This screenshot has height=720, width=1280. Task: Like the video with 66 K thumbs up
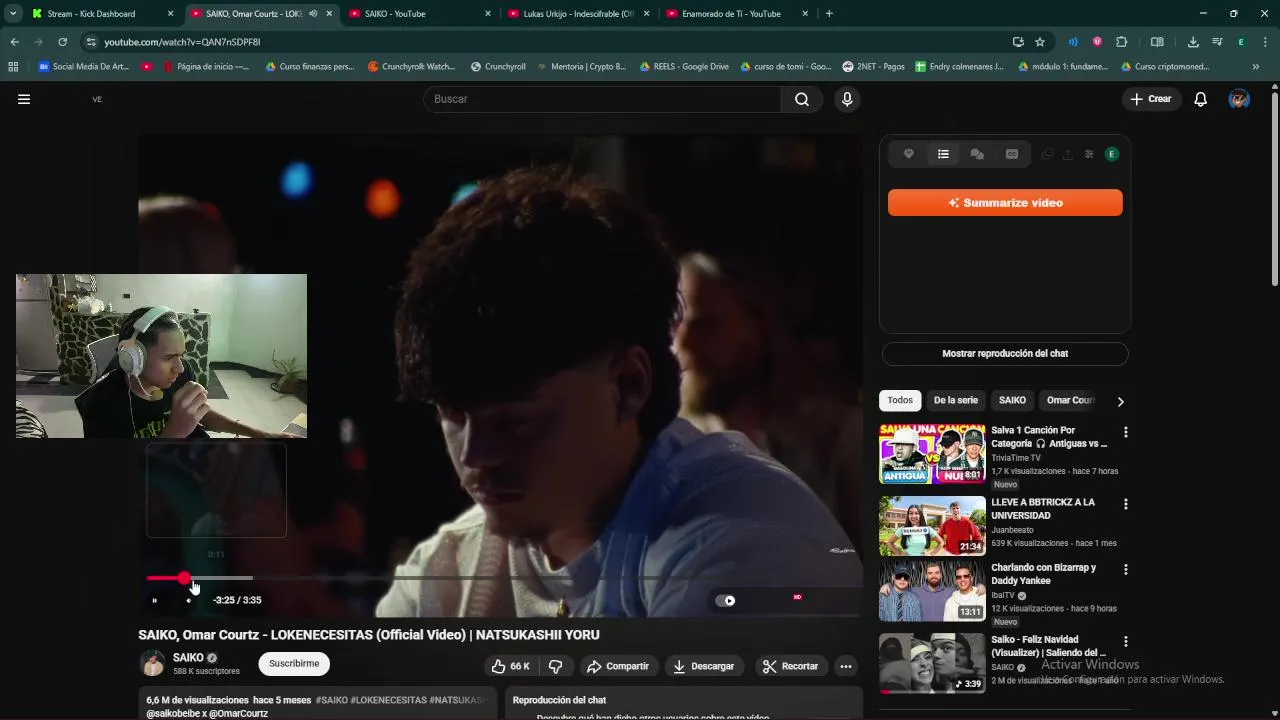[510, 666]
